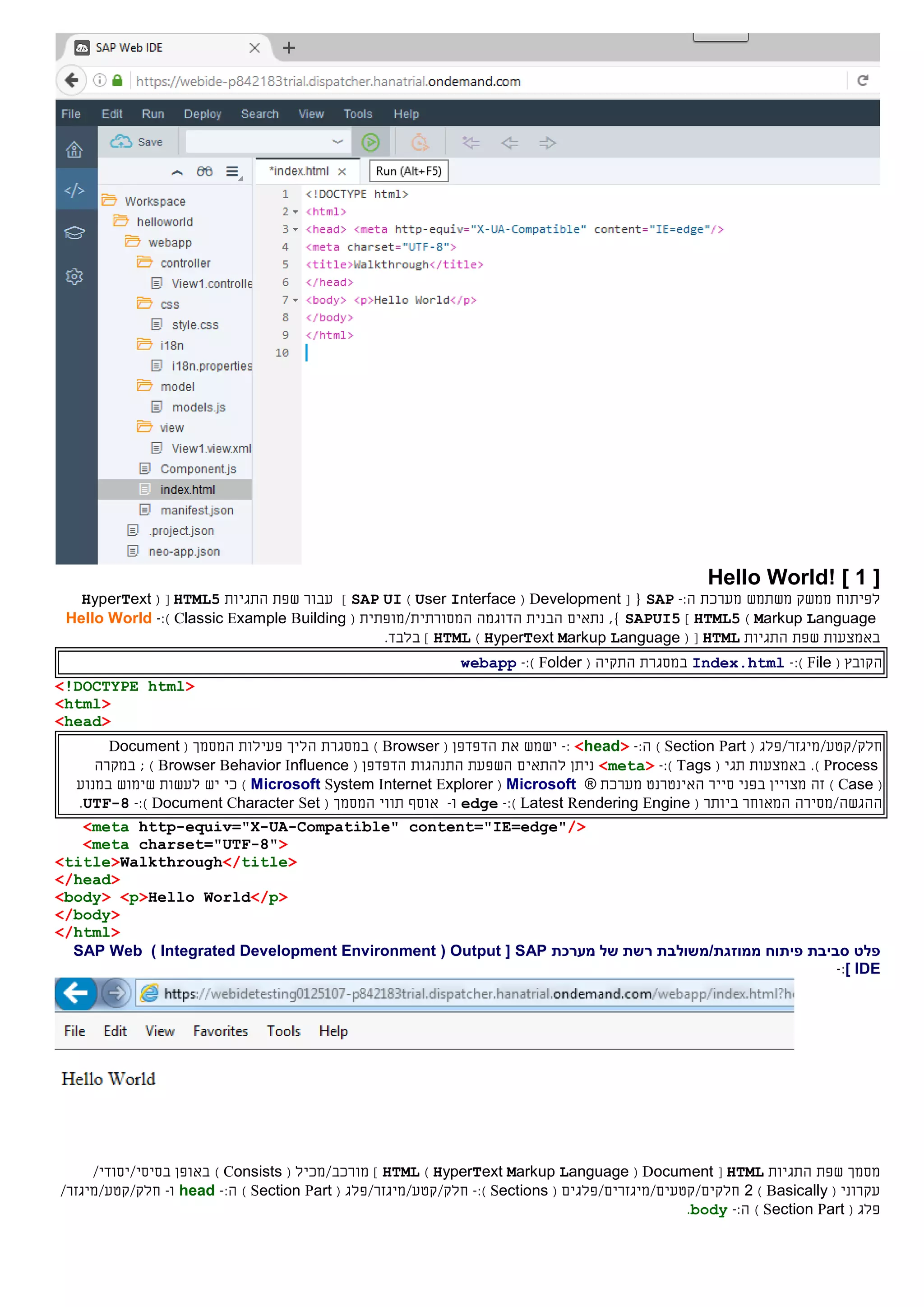Open the Learning Center graduation cap icon
The image size is (924, 1307).
[74, 233]
